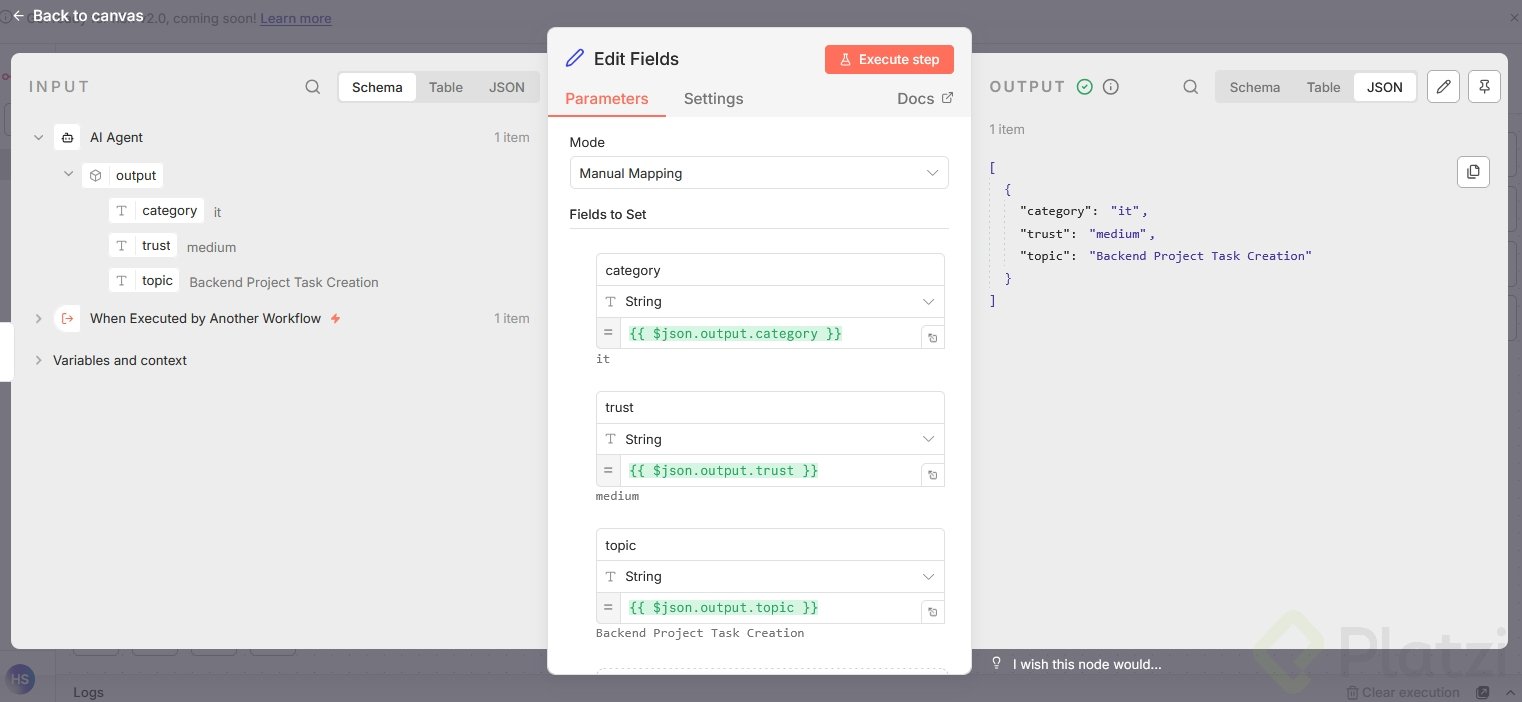The image size is (1522, 702).
Task: Click the equals sign on category expression
Action: tap(608, 333)
